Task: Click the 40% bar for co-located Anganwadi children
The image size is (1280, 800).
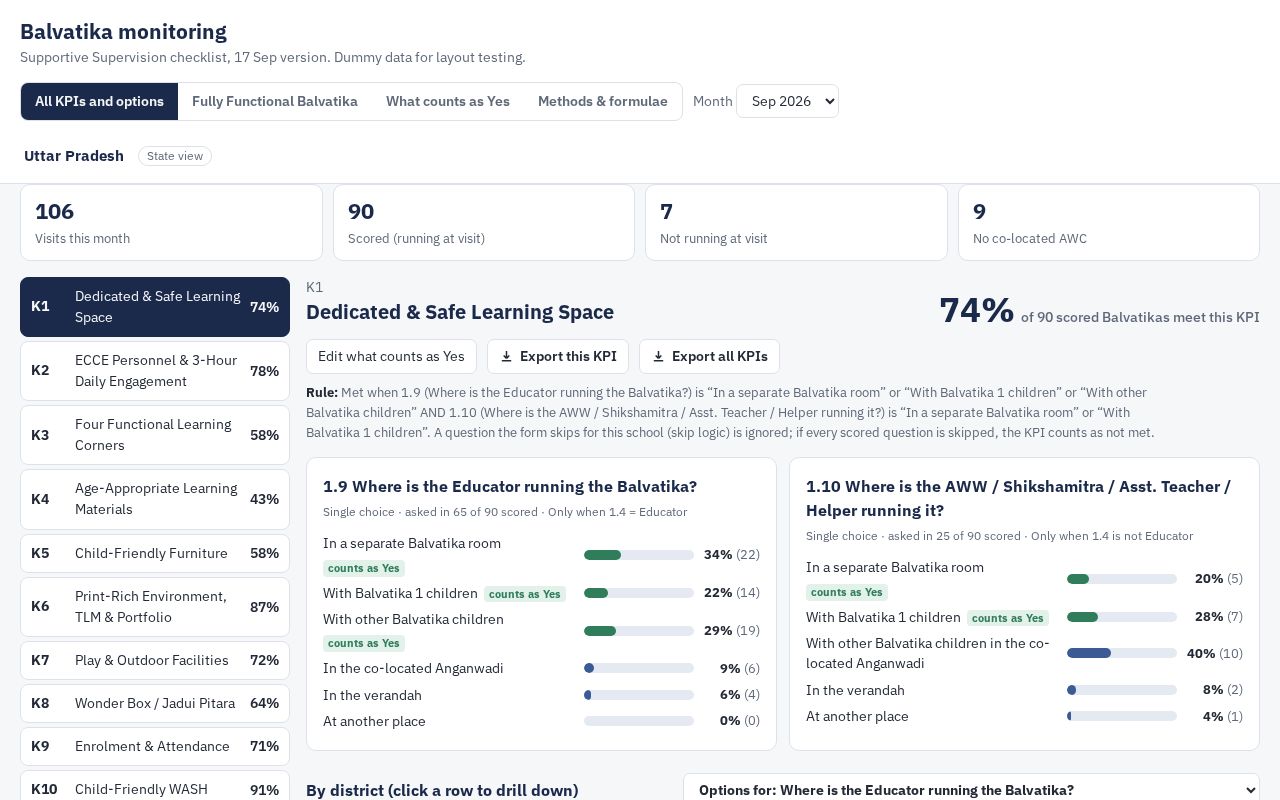Action: (1122, 653)
